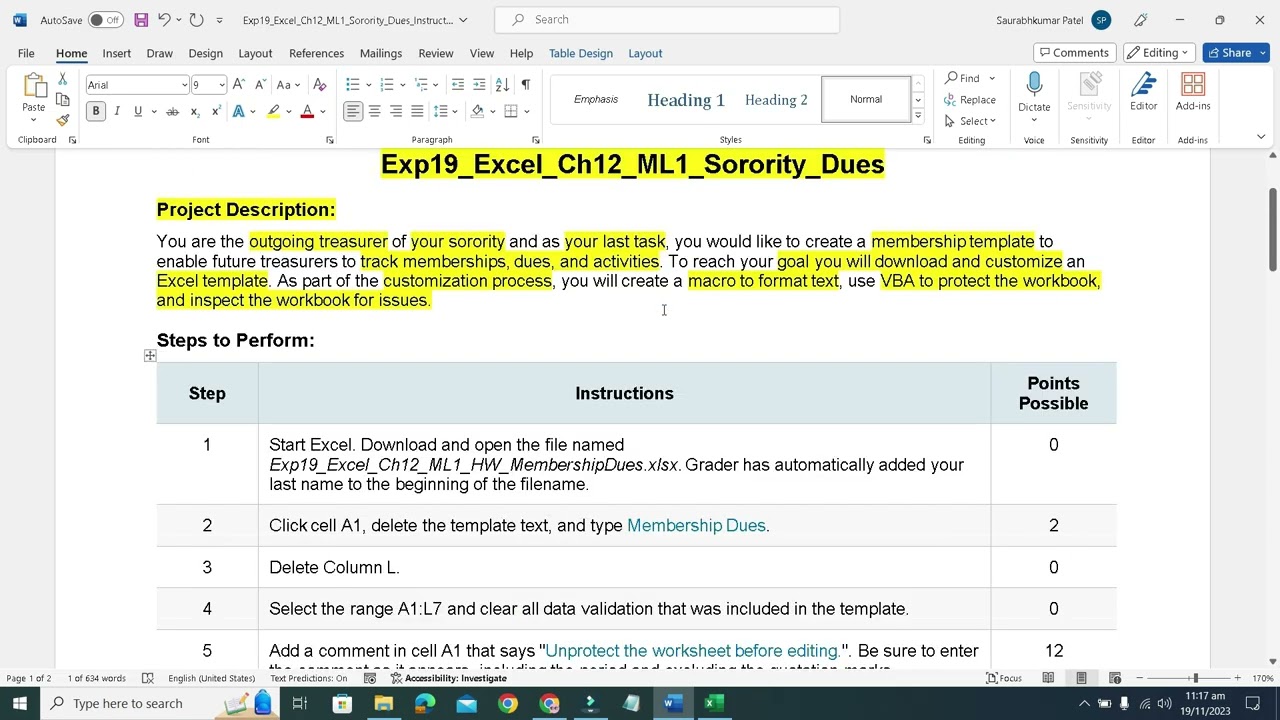Activate the Format Painter brush

point(62,120)
